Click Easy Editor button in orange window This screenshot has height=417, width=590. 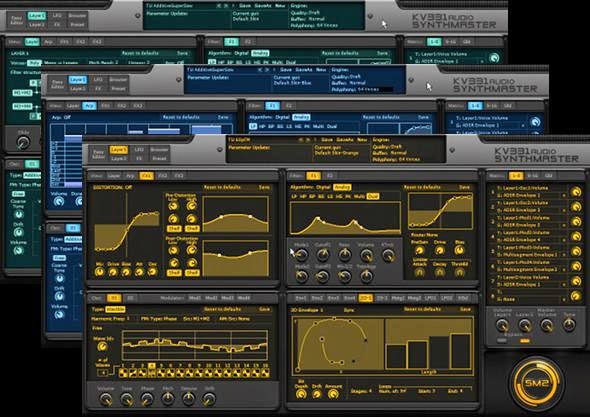click(98, 154)
